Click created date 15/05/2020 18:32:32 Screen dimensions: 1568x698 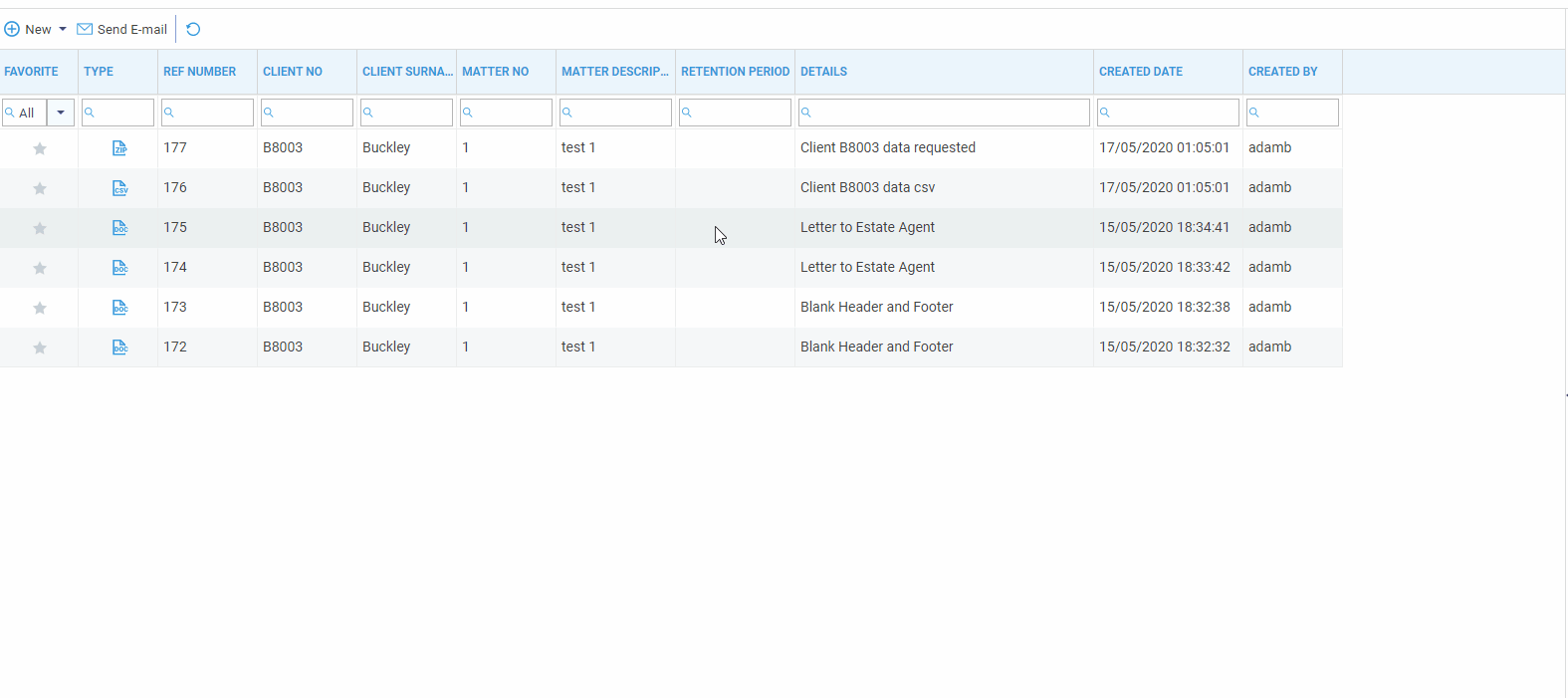click(x=1165, y=347)
